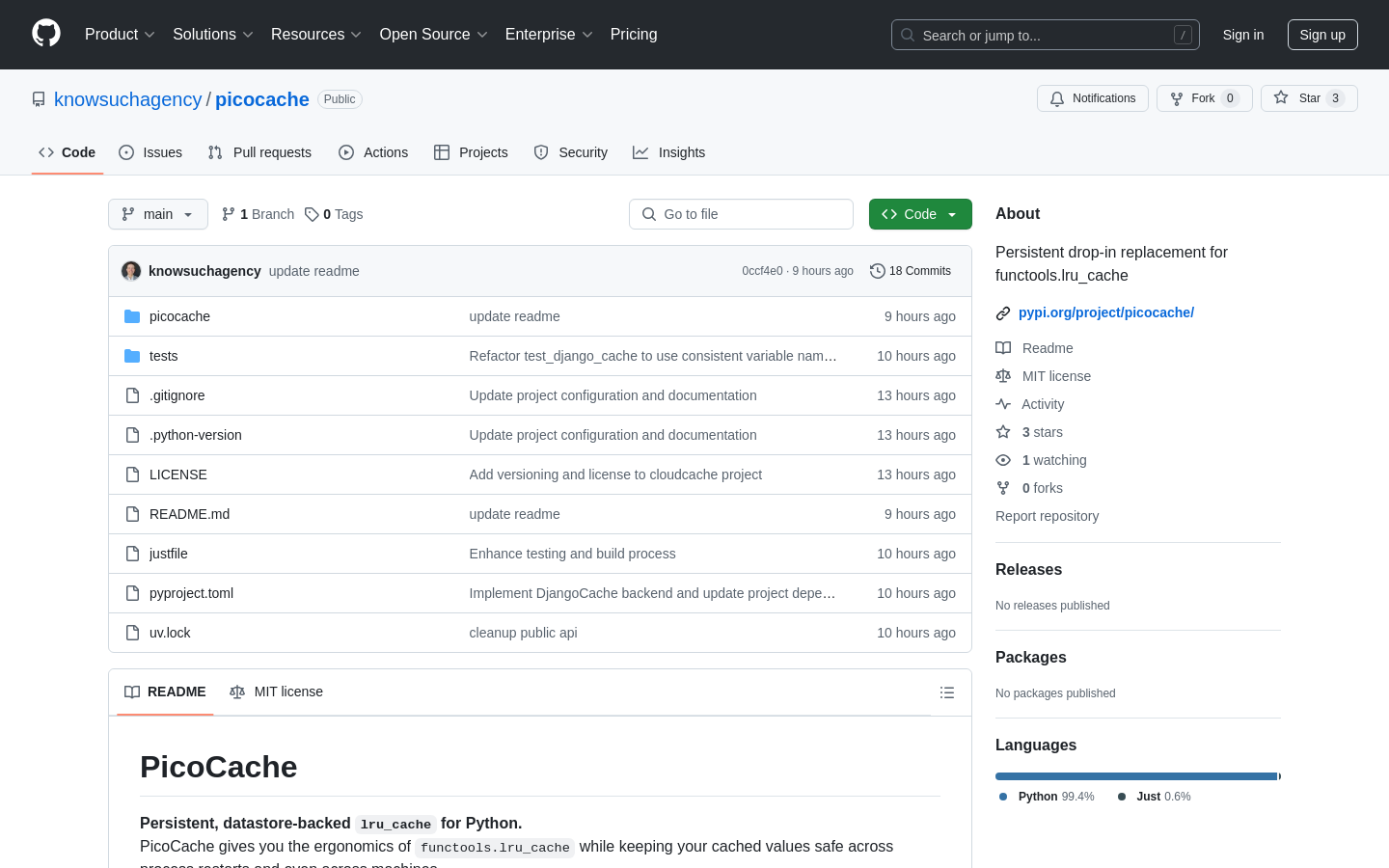This screenshot has height=868, width=1389.
Task: Expand the Enterprise menu
Action: [549, 35]
